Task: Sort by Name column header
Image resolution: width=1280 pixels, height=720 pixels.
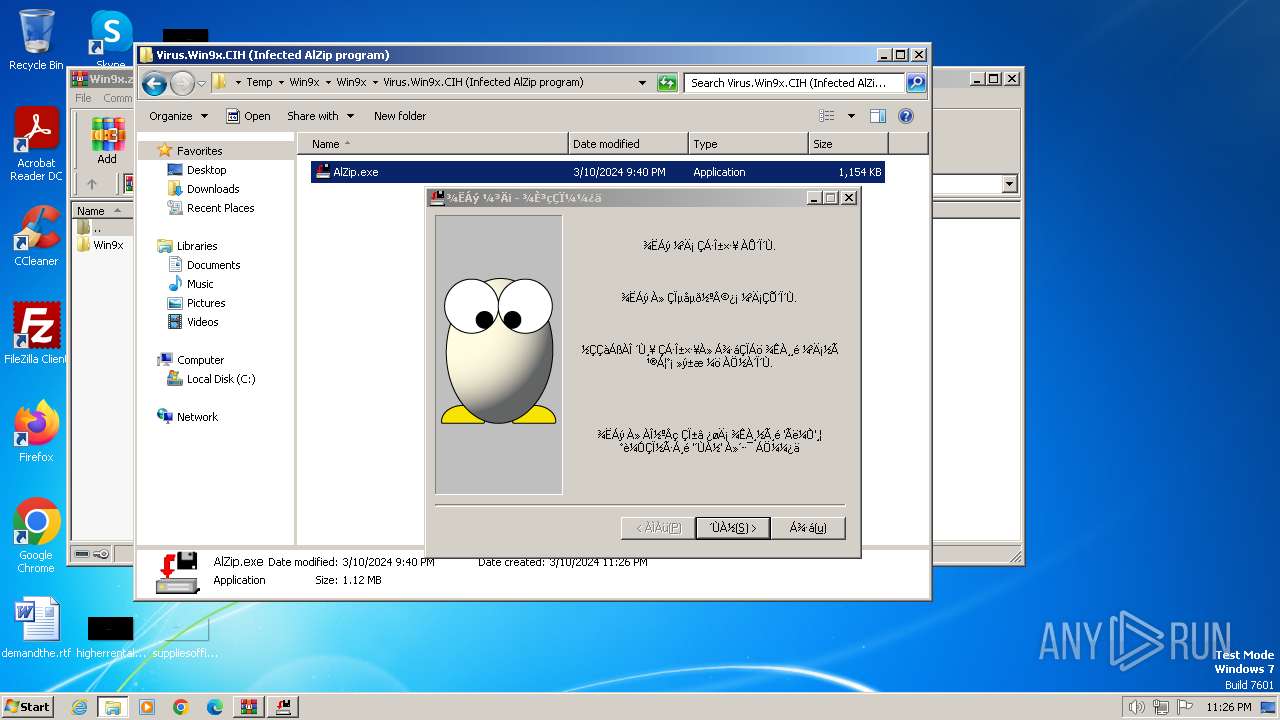Action: click(432, 144)
